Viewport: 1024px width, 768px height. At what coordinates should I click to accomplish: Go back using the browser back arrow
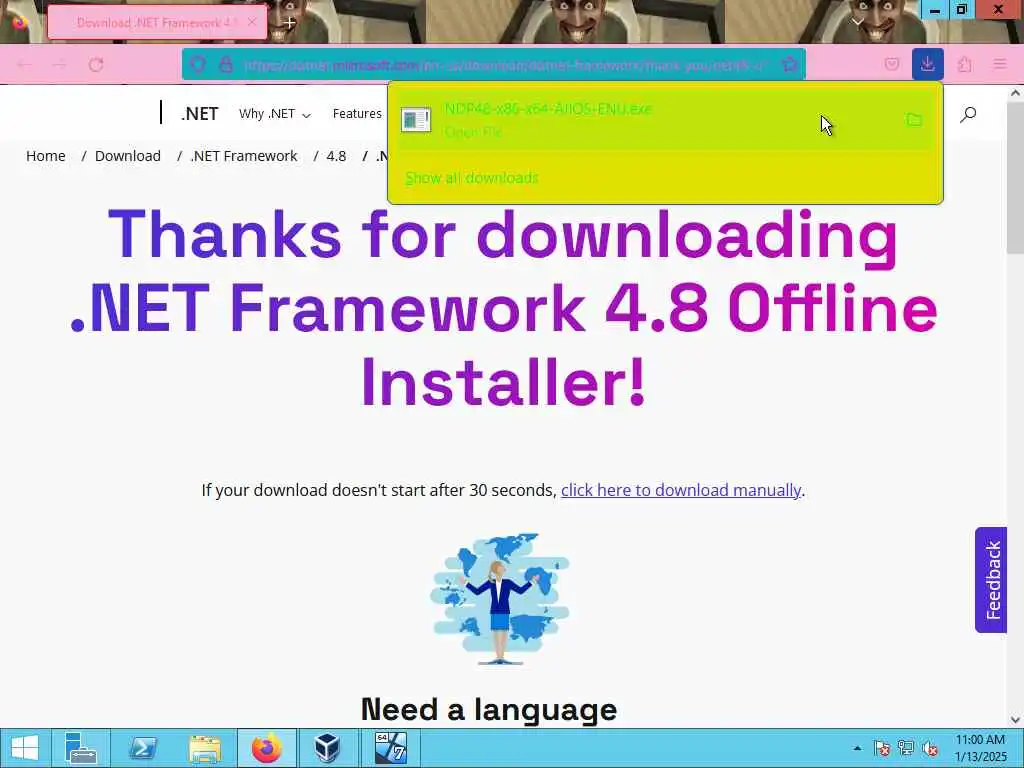24,65
